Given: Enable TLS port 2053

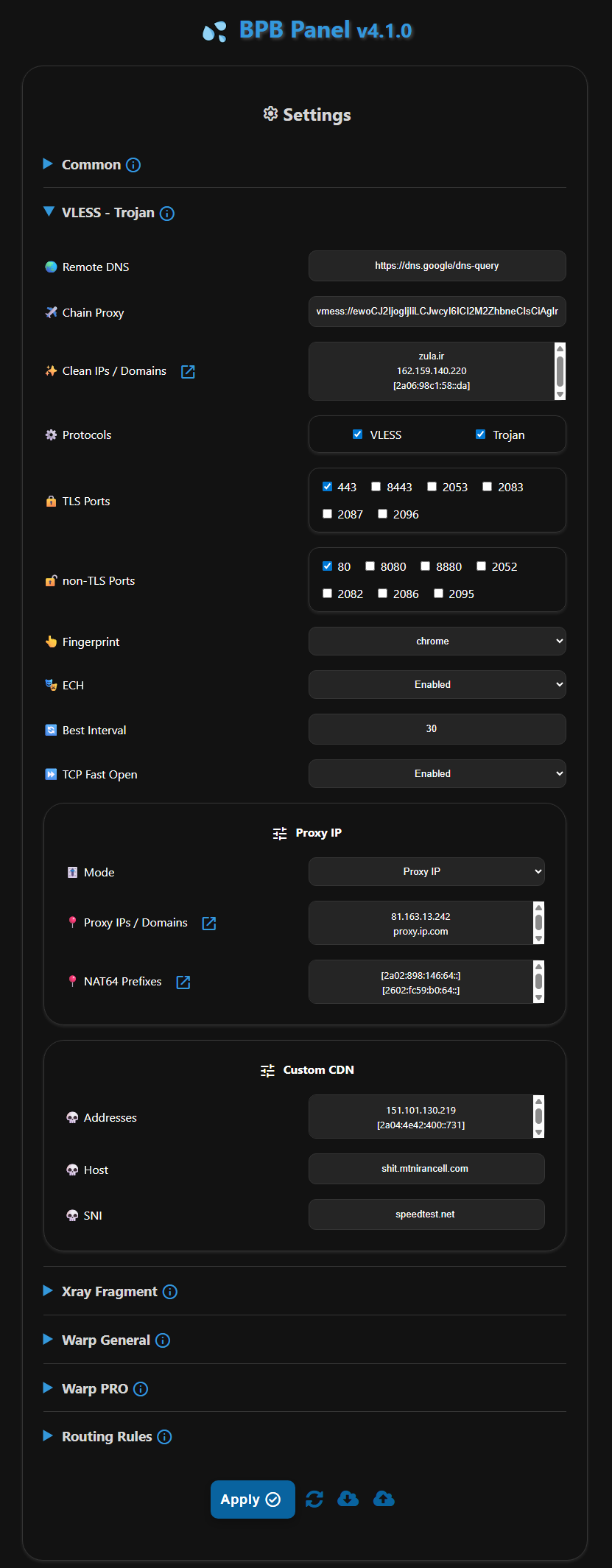Looking at the screenshot, I should pos(432,487).
